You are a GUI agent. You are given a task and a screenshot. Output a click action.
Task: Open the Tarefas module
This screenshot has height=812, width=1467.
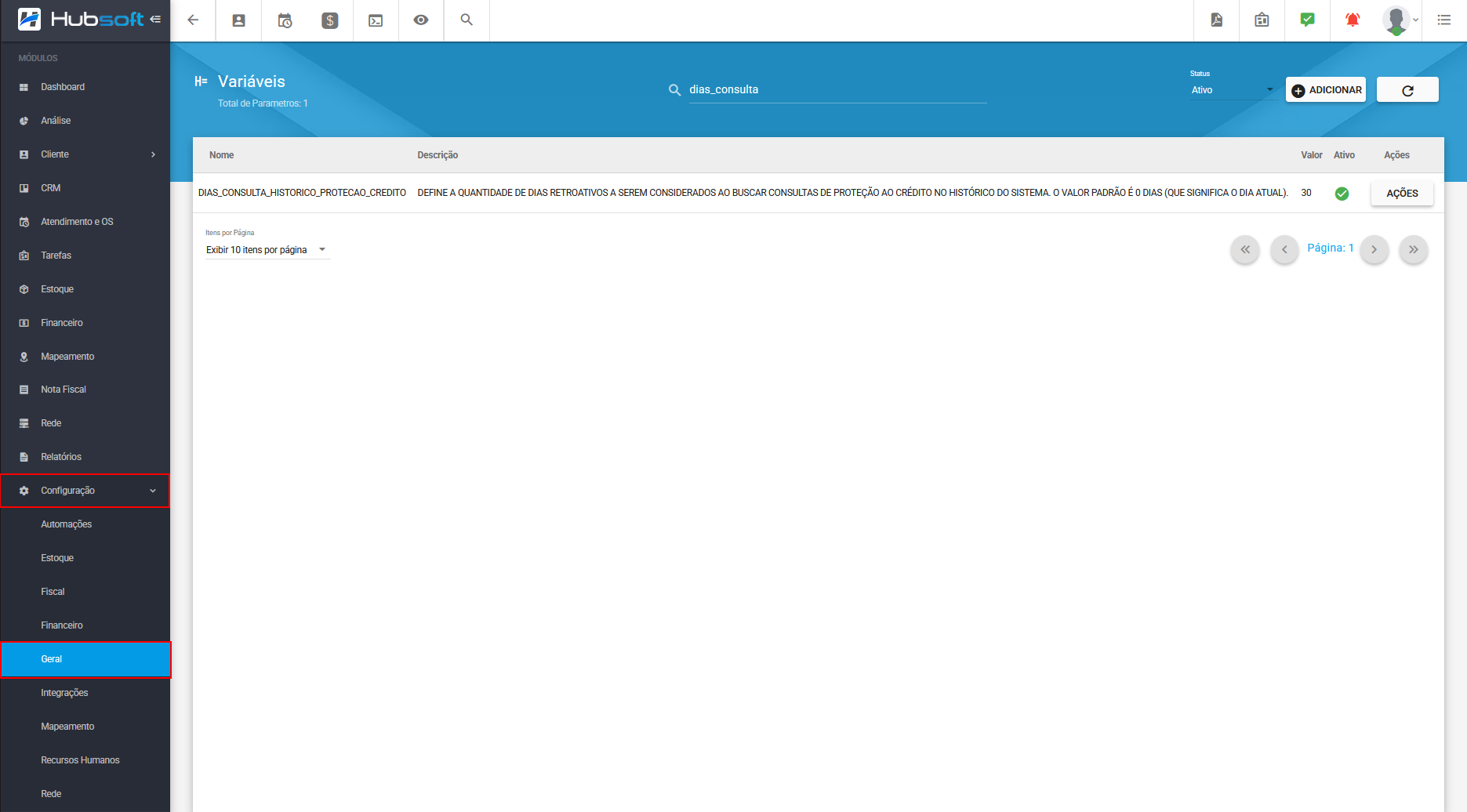tap(85, 256)
